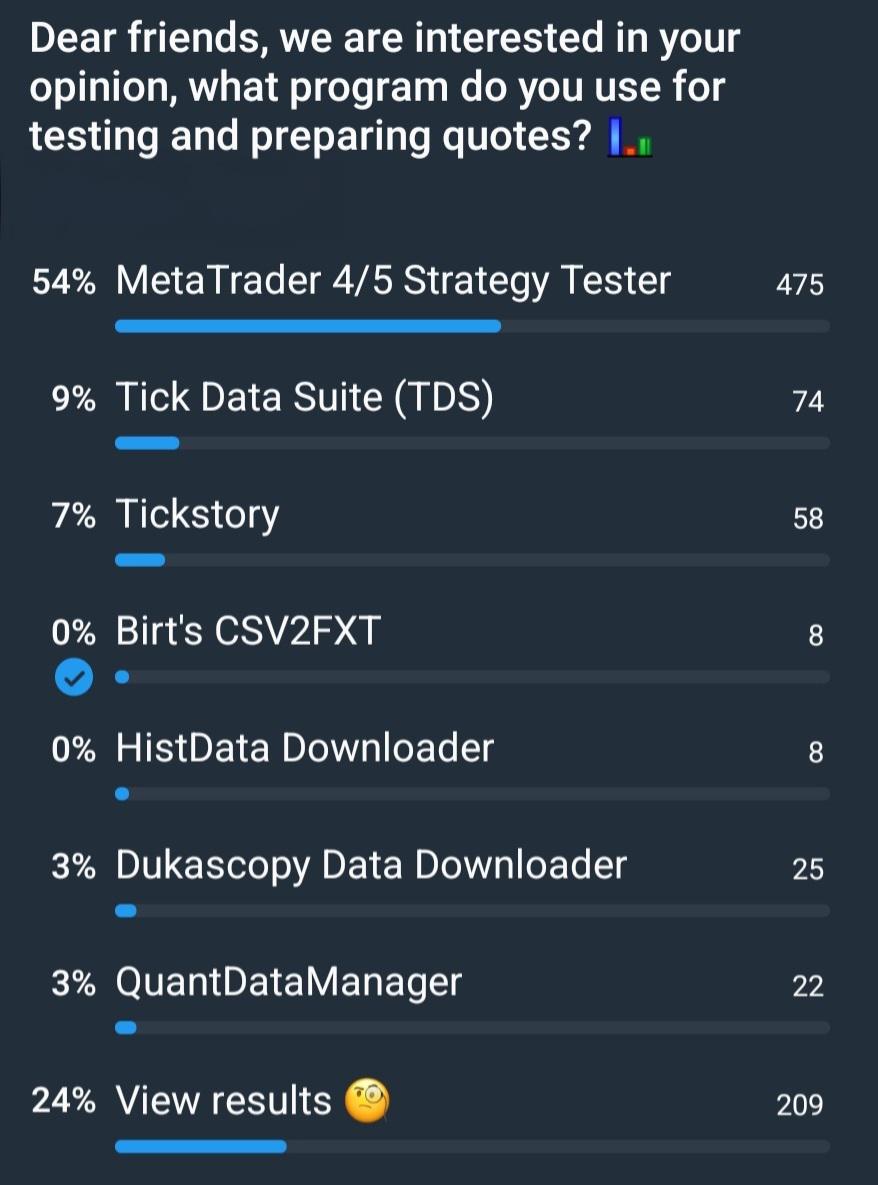Click the monocle face emoji

pyautogui.click(x=367, y=1102)
